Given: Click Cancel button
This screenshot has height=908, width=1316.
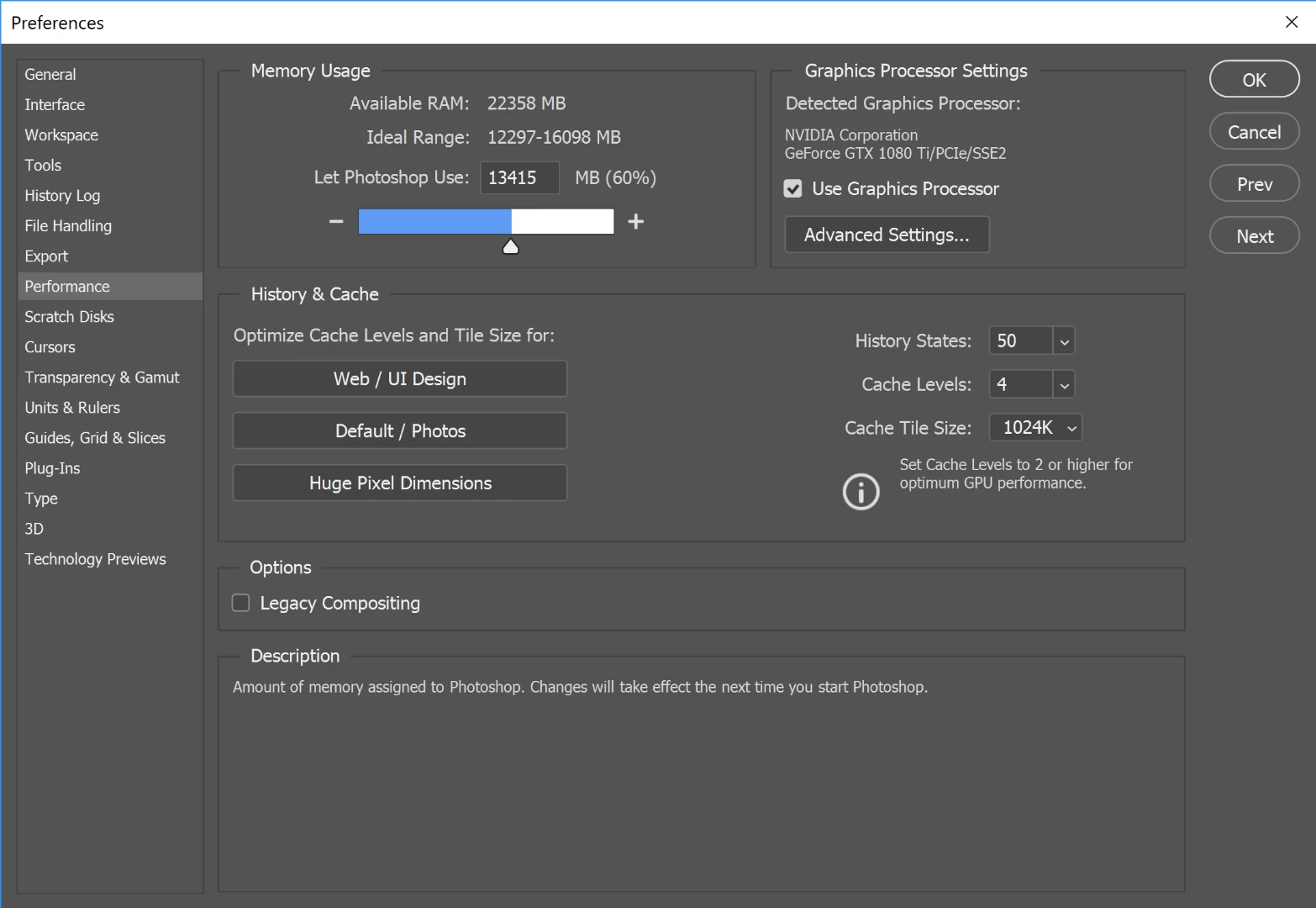Looking at the screenshot, I should [x=1254, y=131].
